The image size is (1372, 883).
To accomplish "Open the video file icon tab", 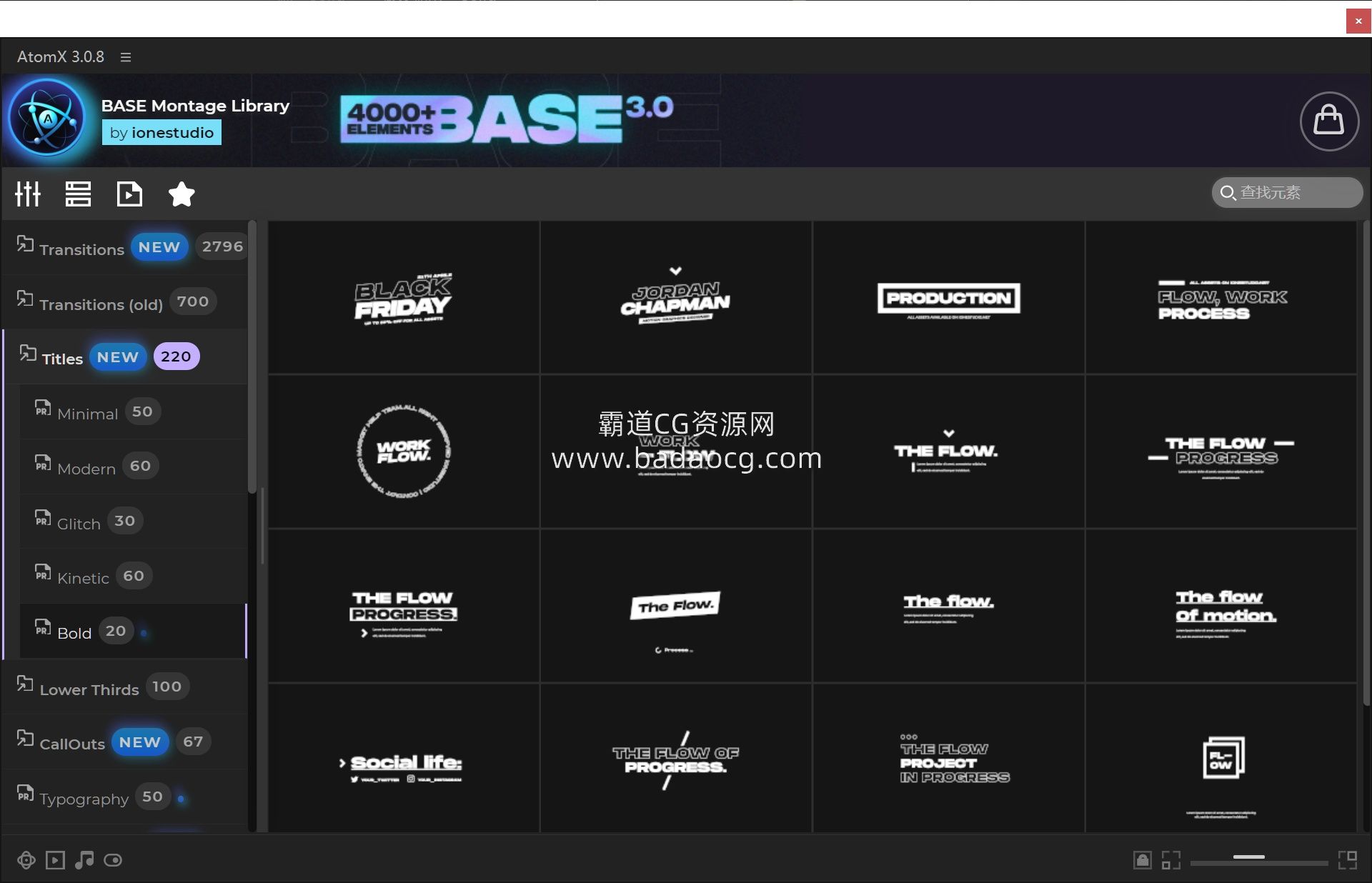I will (129, 194).
